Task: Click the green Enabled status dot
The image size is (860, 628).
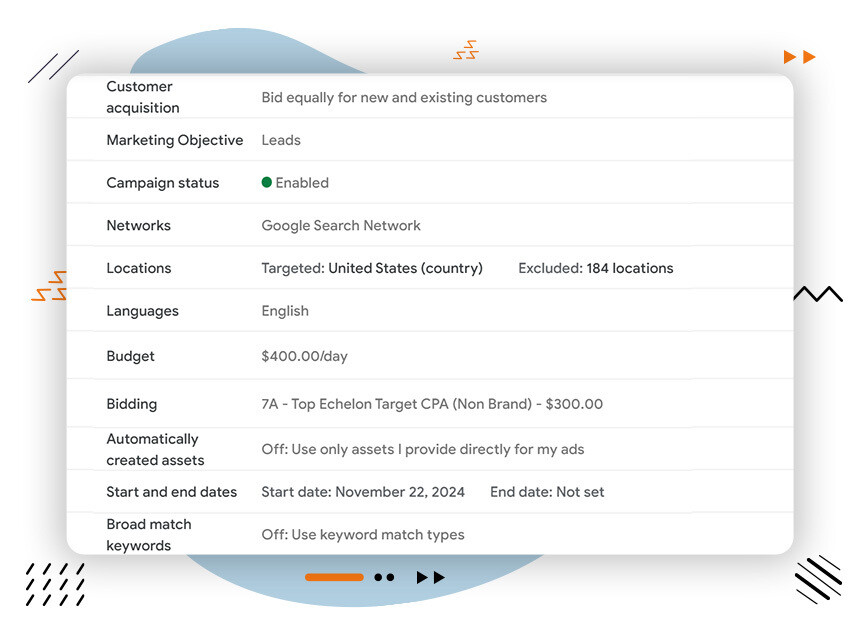Action: [267, 183]
